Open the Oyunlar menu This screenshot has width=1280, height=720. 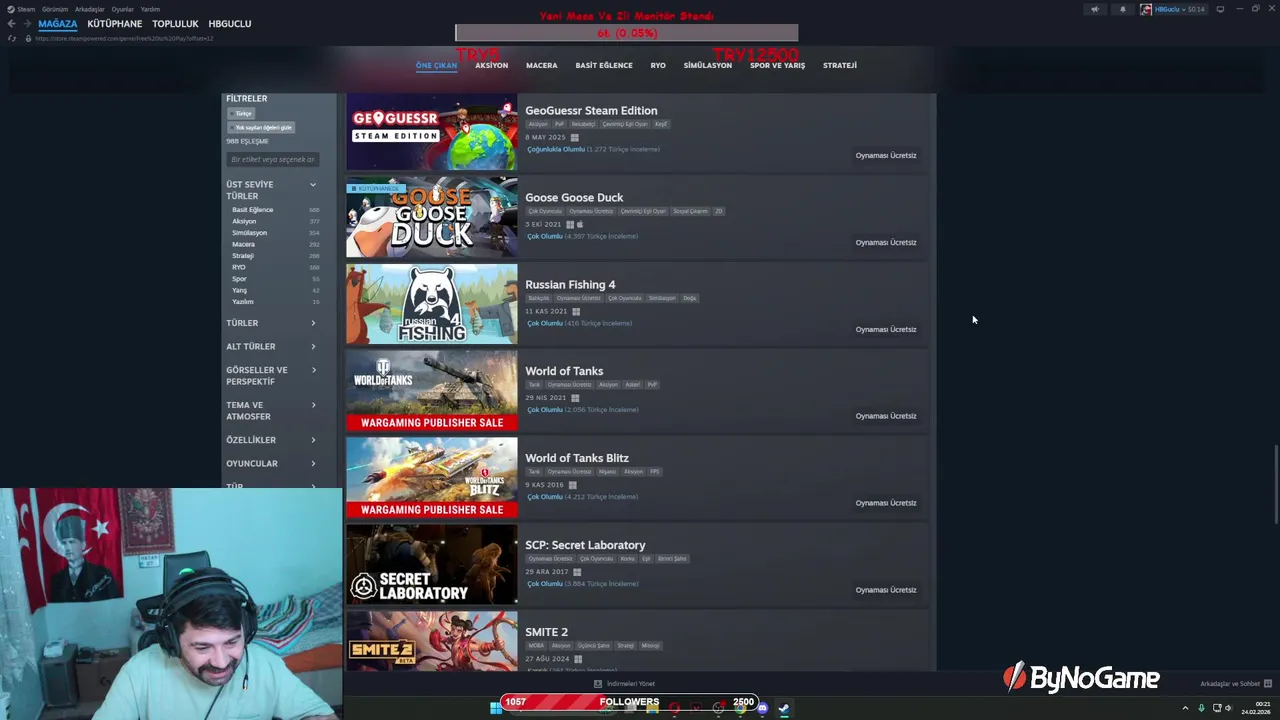pyautogui.click(x=123, y=9)
